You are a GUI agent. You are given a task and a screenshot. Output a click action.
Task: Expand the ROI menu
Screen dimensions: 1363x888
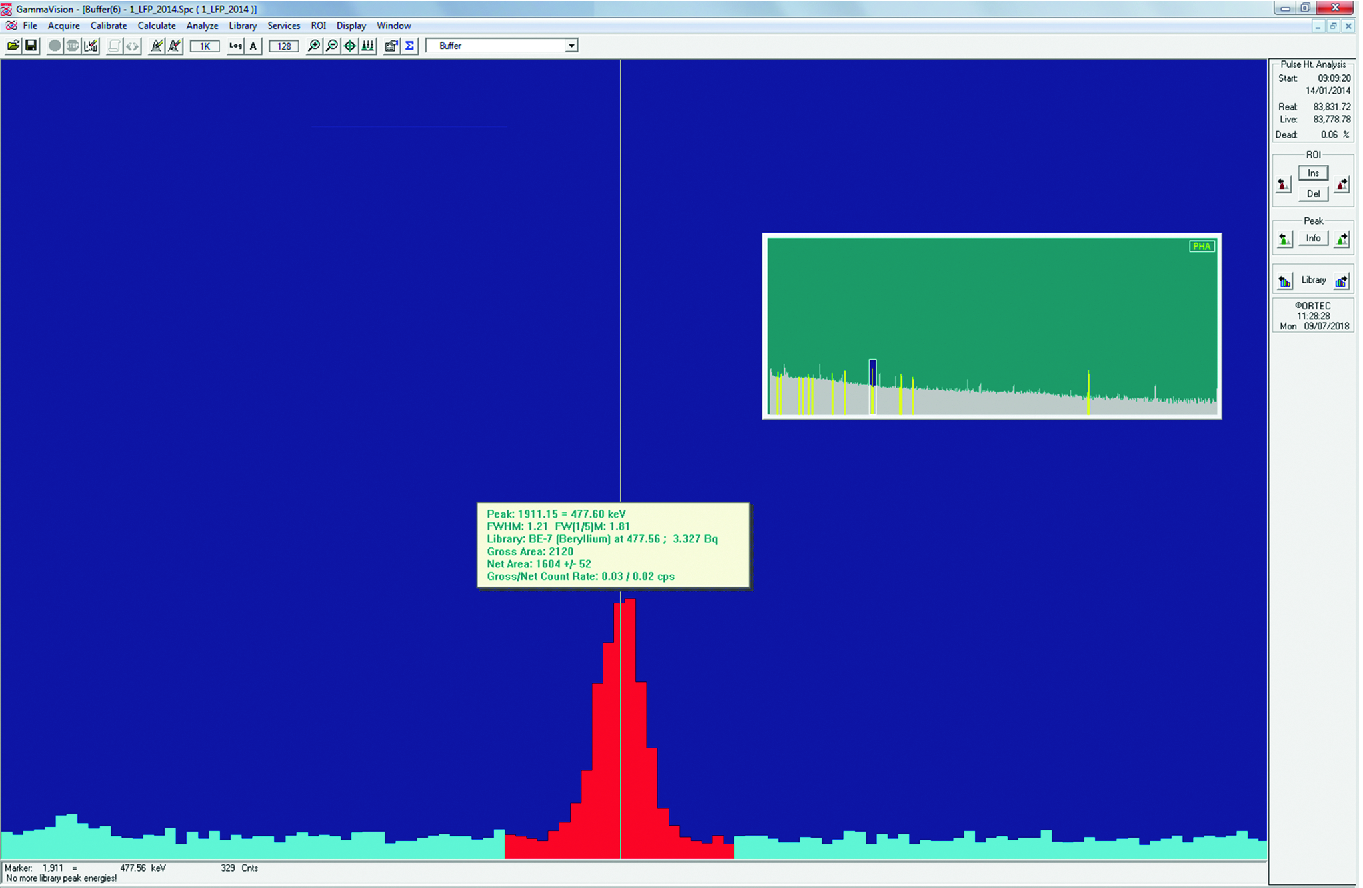point(318,25)
